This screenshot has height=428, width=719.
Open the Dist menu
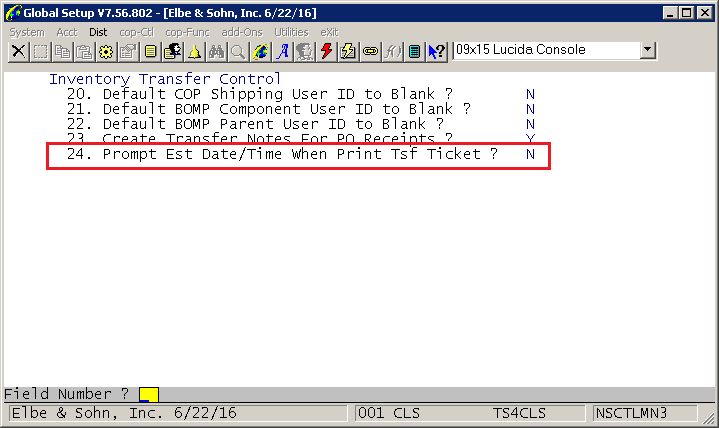tap(98, 32)
